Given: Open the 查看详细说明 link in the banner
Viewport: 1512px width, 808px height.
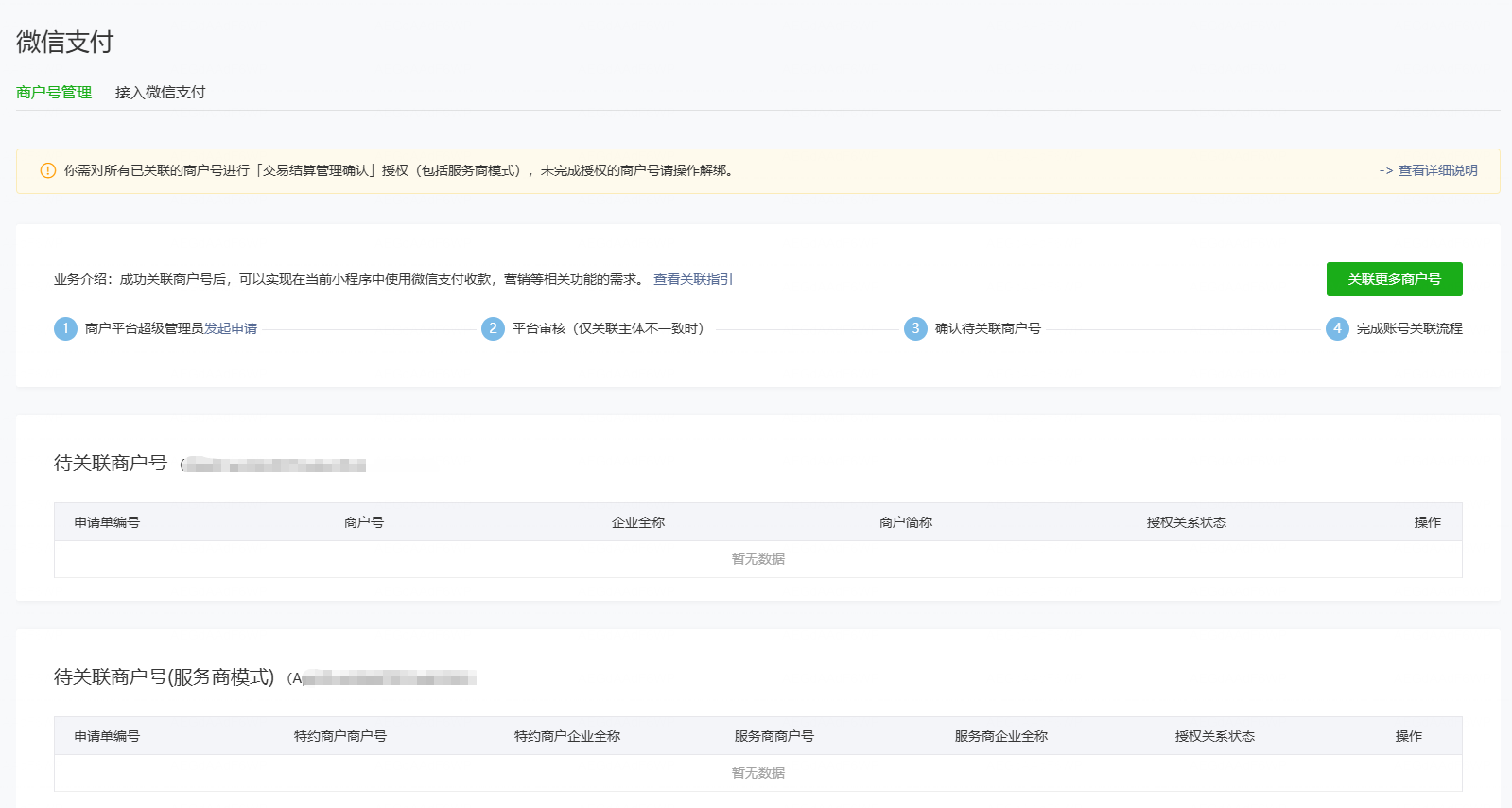Looking at the screenshot, I should coord(1437,170).
